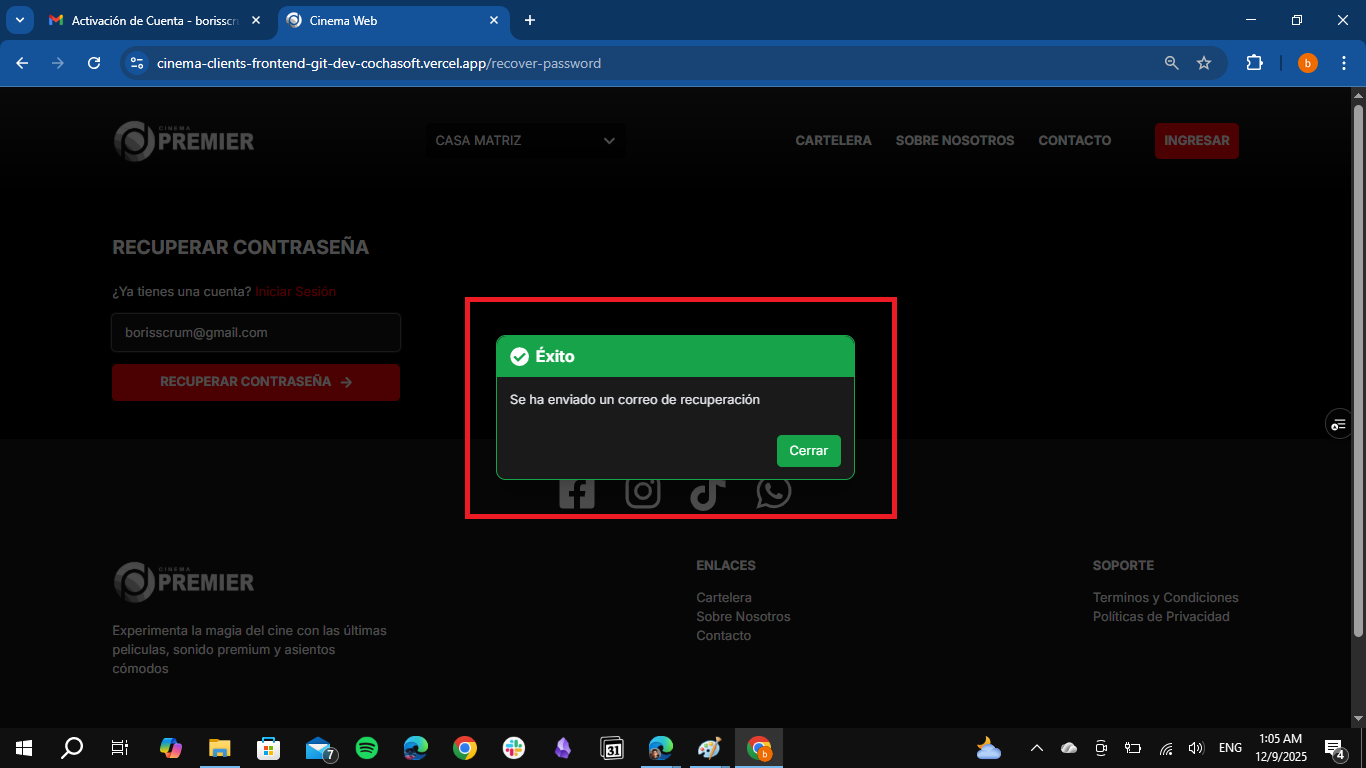
Task: Open Spotify from the taskbar
Action: [367, 747]
